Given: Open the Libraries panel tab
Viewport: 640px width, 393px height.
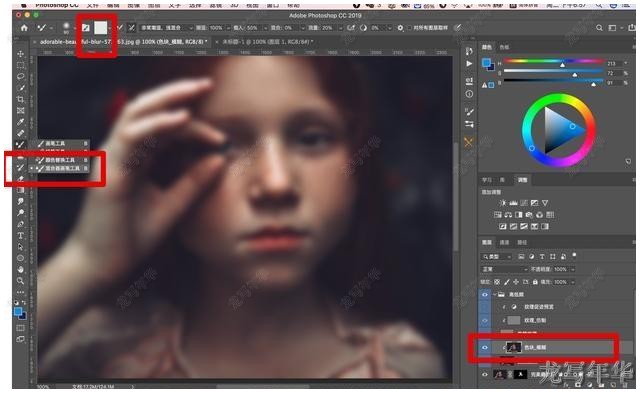Looking at the screenshot, I should [x=502, y=180].
